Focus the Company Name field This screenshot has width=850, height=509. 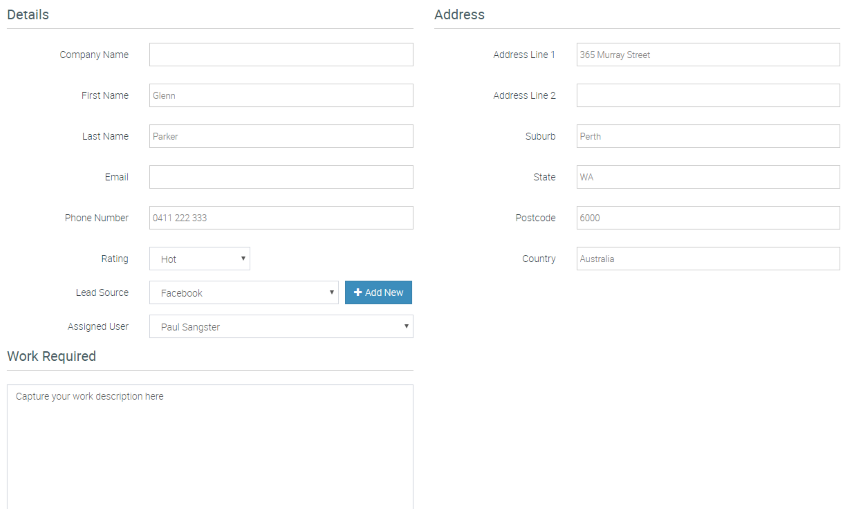pyautogui.click(x=281, y=55)
